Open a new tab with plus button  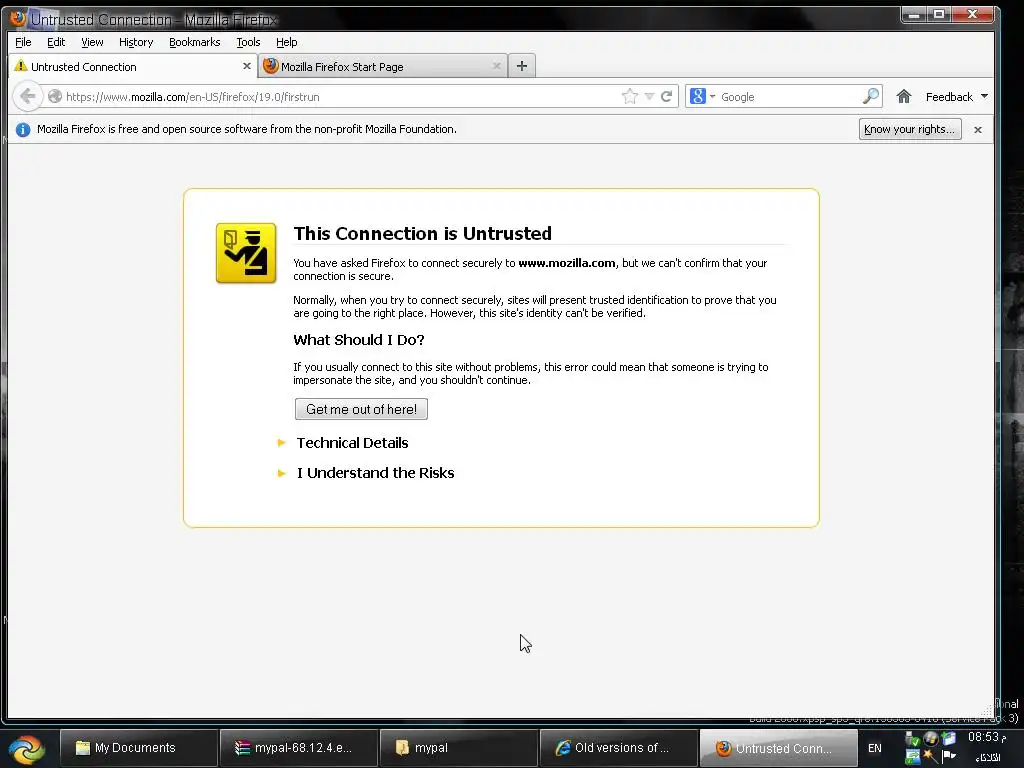pos(522,66)
